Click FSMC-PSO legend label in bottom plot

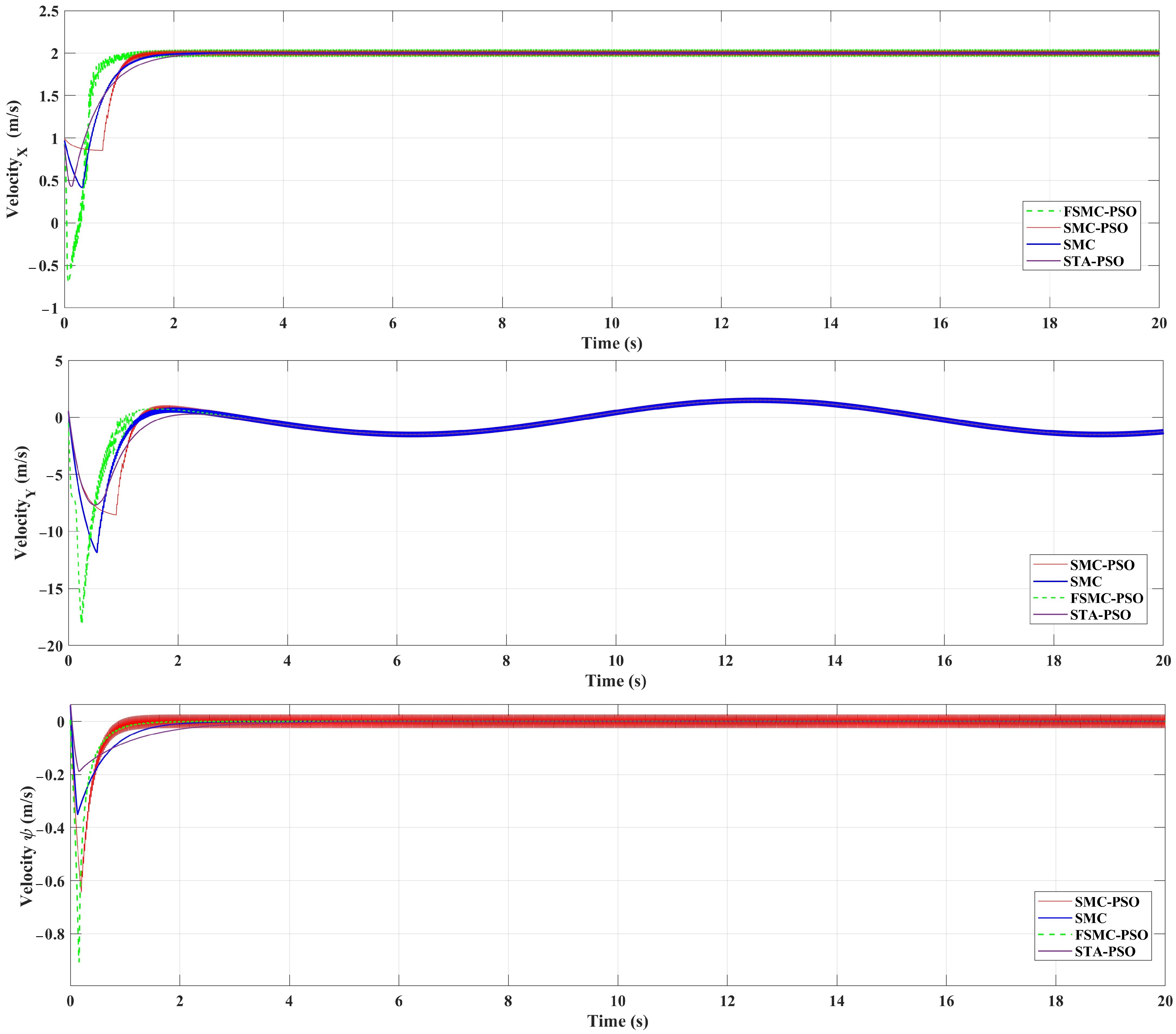(x=1111, y=935)
